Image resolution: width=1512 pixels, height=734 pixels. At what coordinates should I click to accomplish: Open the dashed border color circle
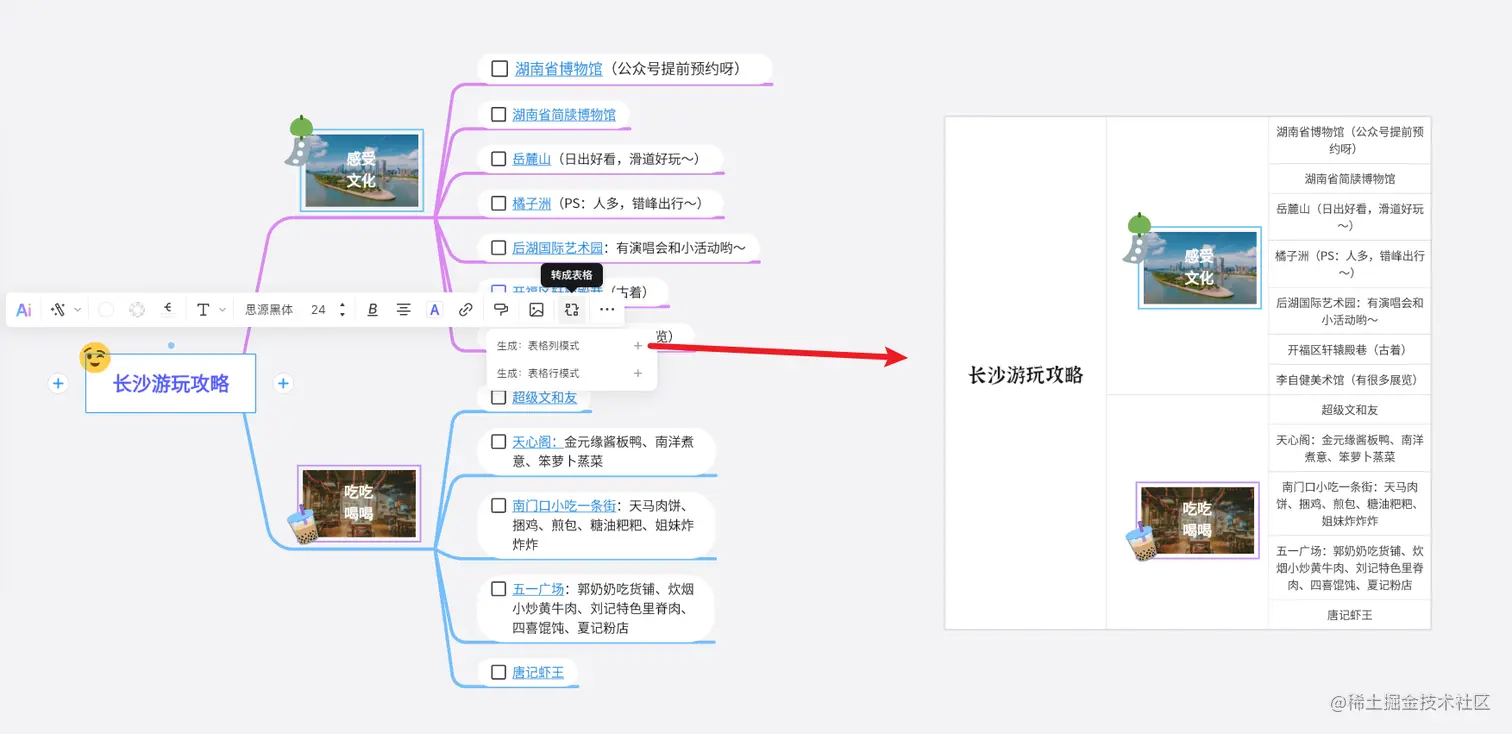coord(137,310)
